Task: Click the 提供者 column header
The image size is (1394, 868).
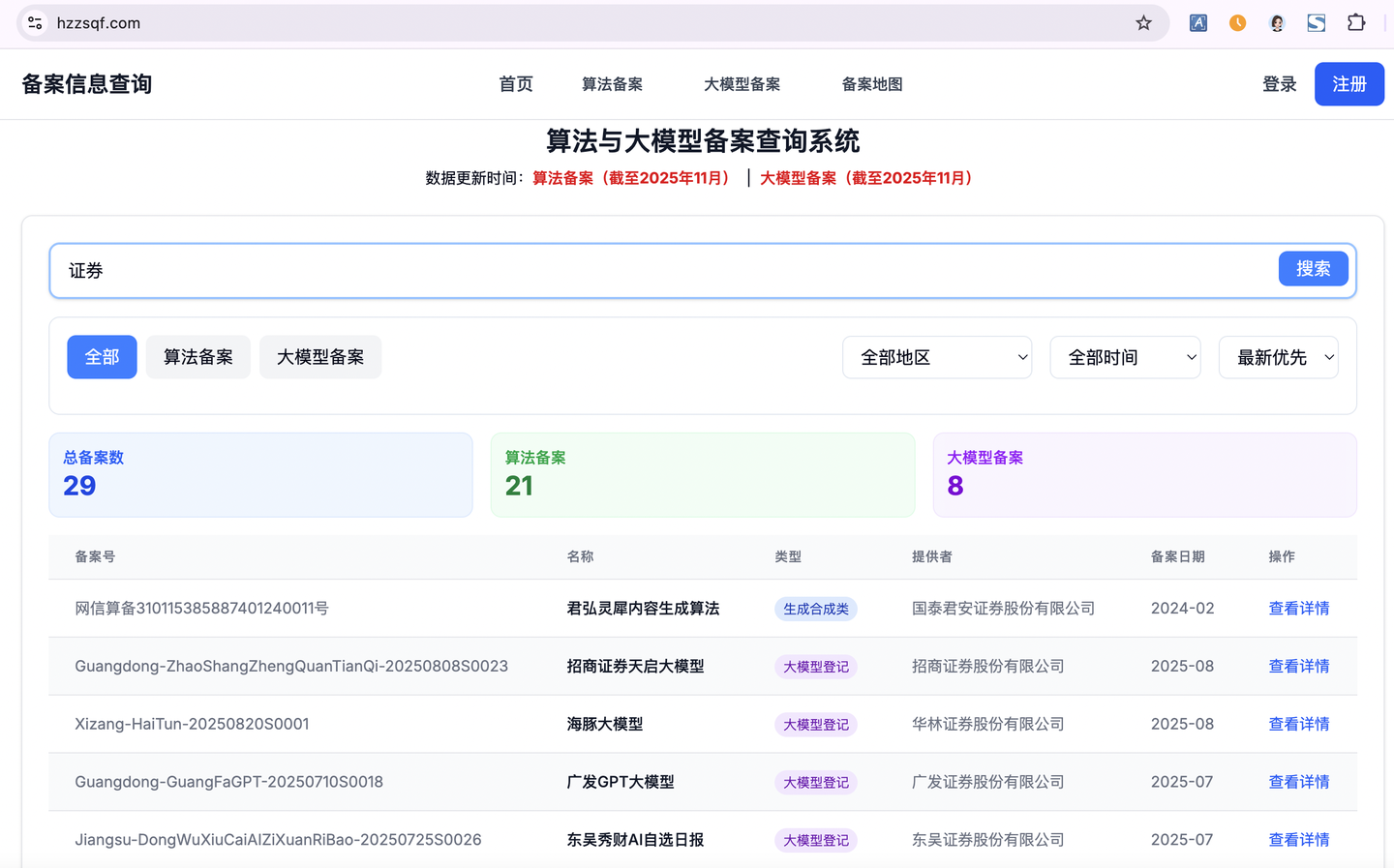Action: (x=932, y=557)
